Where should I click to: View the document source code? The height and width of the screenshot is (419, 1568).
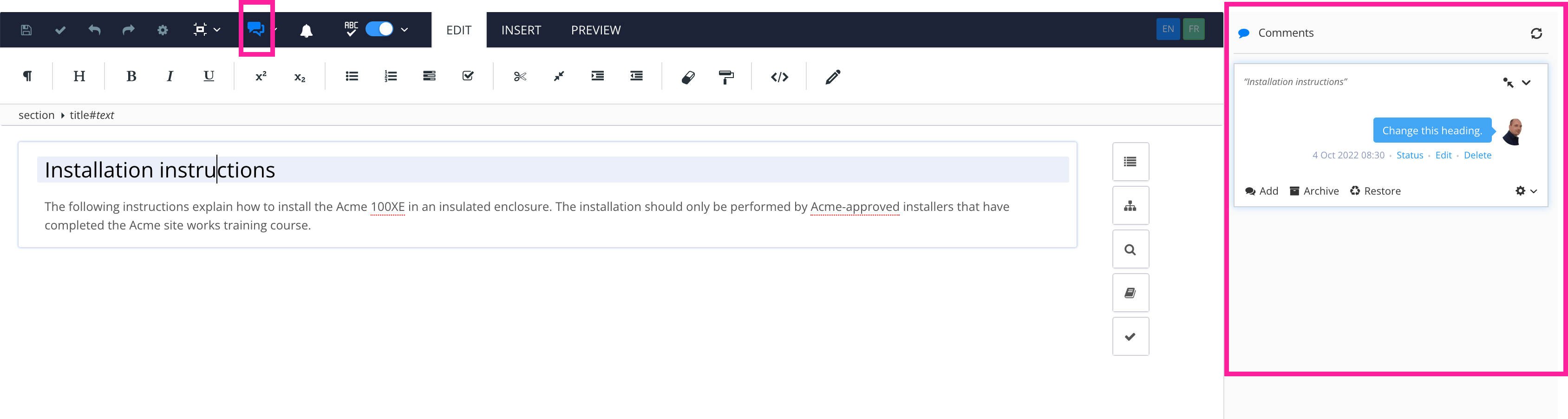pyautogui.click(x=780, y=76)
